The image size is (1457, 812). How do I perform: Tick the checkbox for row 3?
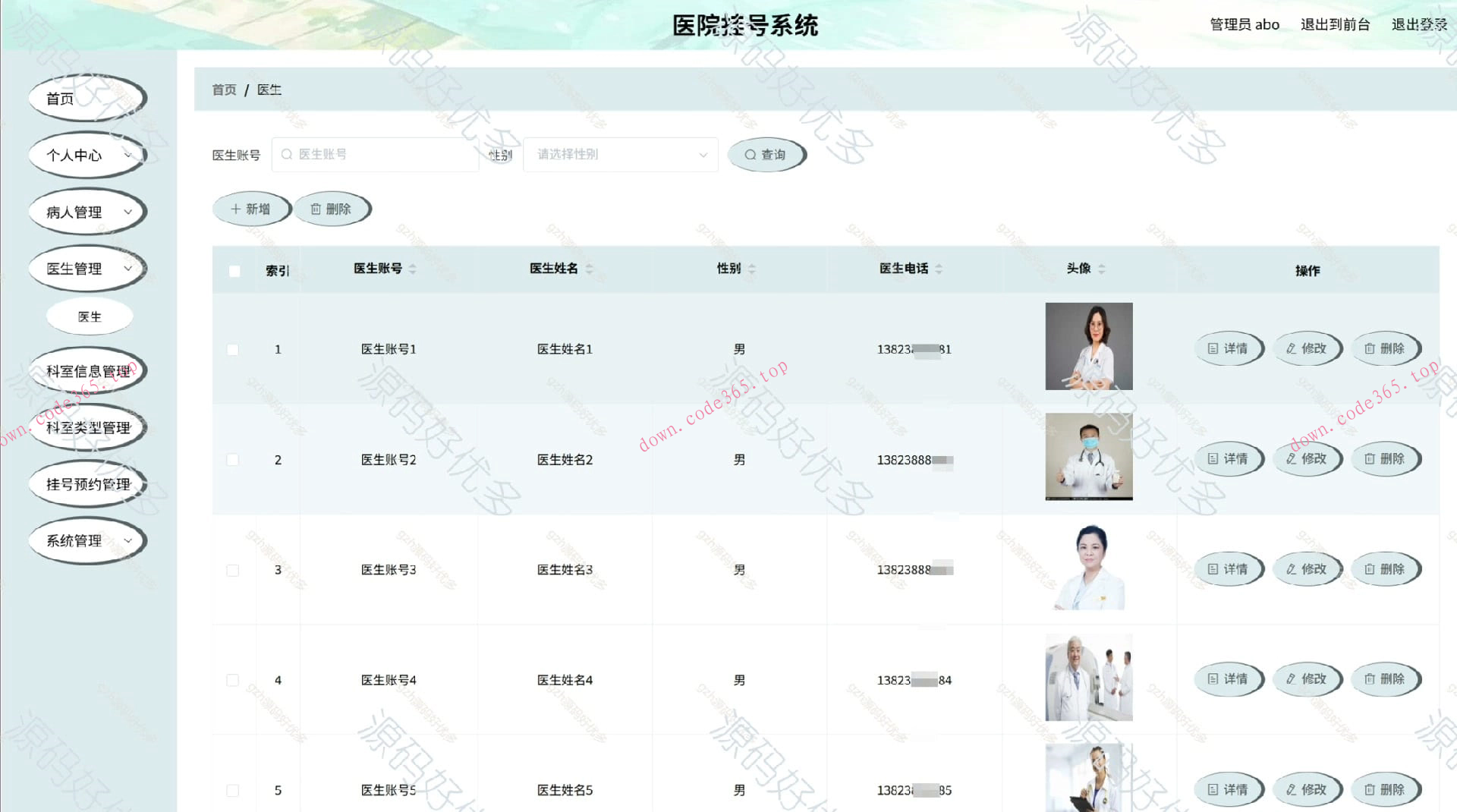click(233, 570)
